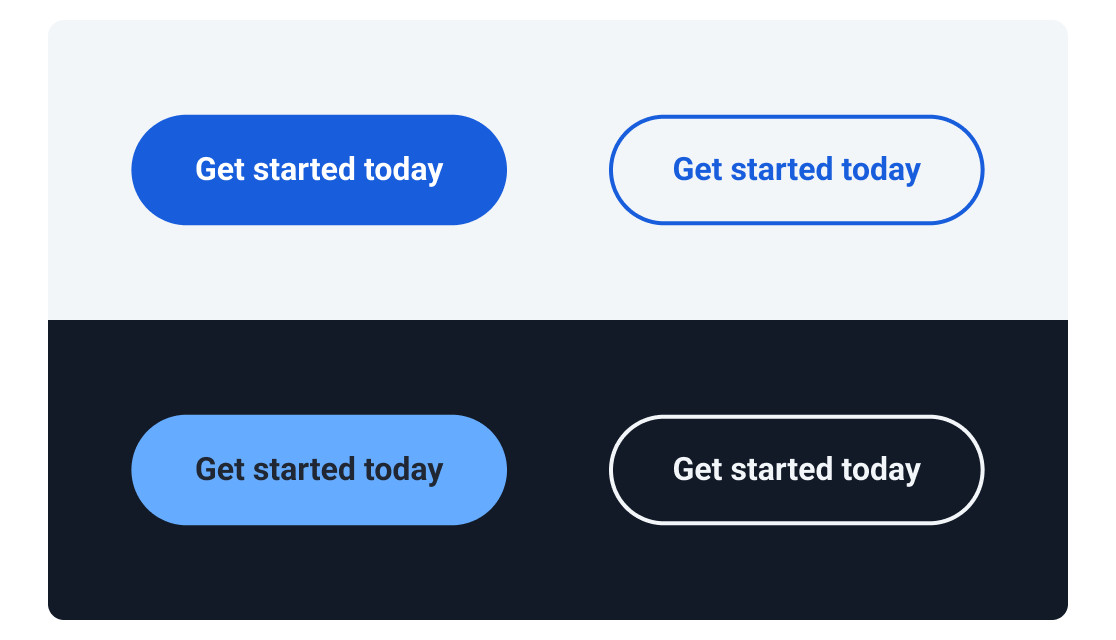Select the button with blue text and border

(796, 170)
